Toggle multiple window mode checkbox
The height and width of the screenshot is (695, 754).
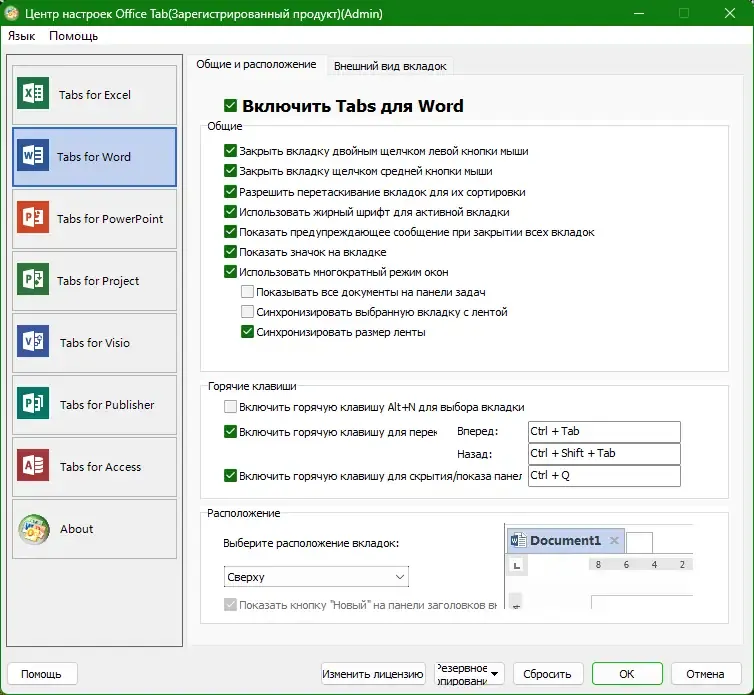pos(230,272)
